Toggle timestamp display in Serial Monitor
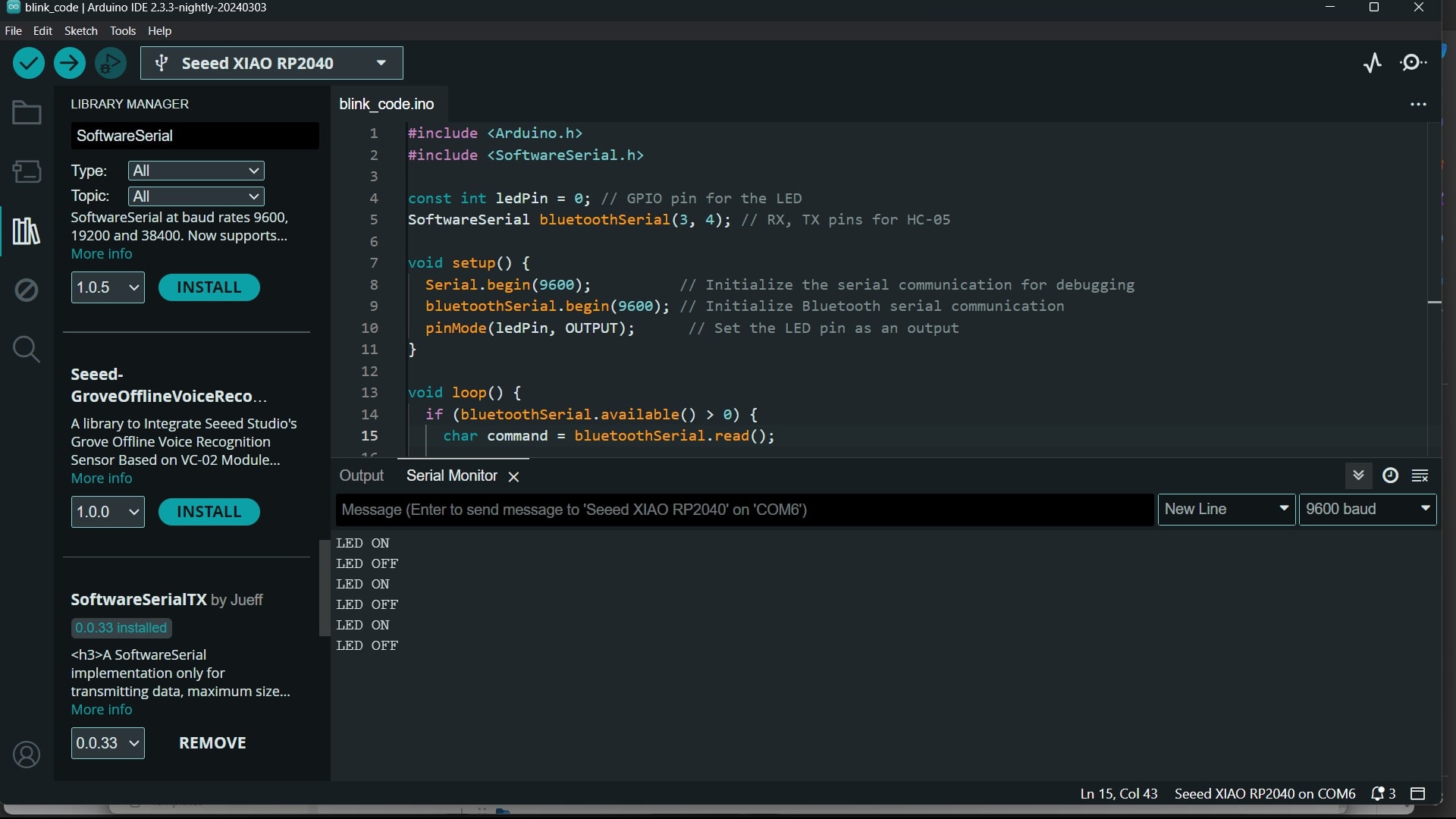The height and width of the screenshot is (819, 1456). 1390,475
